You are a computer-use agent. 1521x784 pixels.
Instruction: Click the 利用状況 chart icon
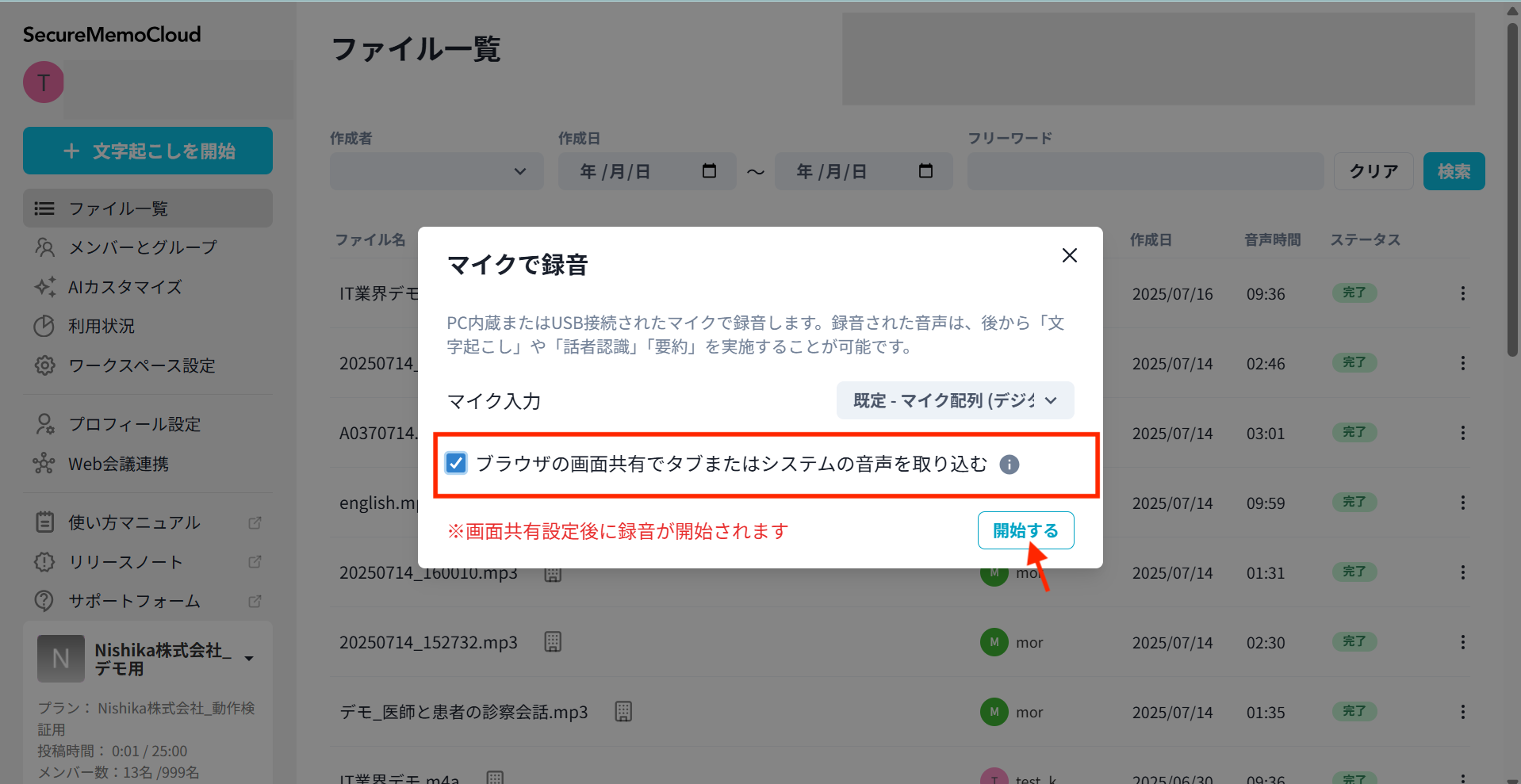[44, 326]
